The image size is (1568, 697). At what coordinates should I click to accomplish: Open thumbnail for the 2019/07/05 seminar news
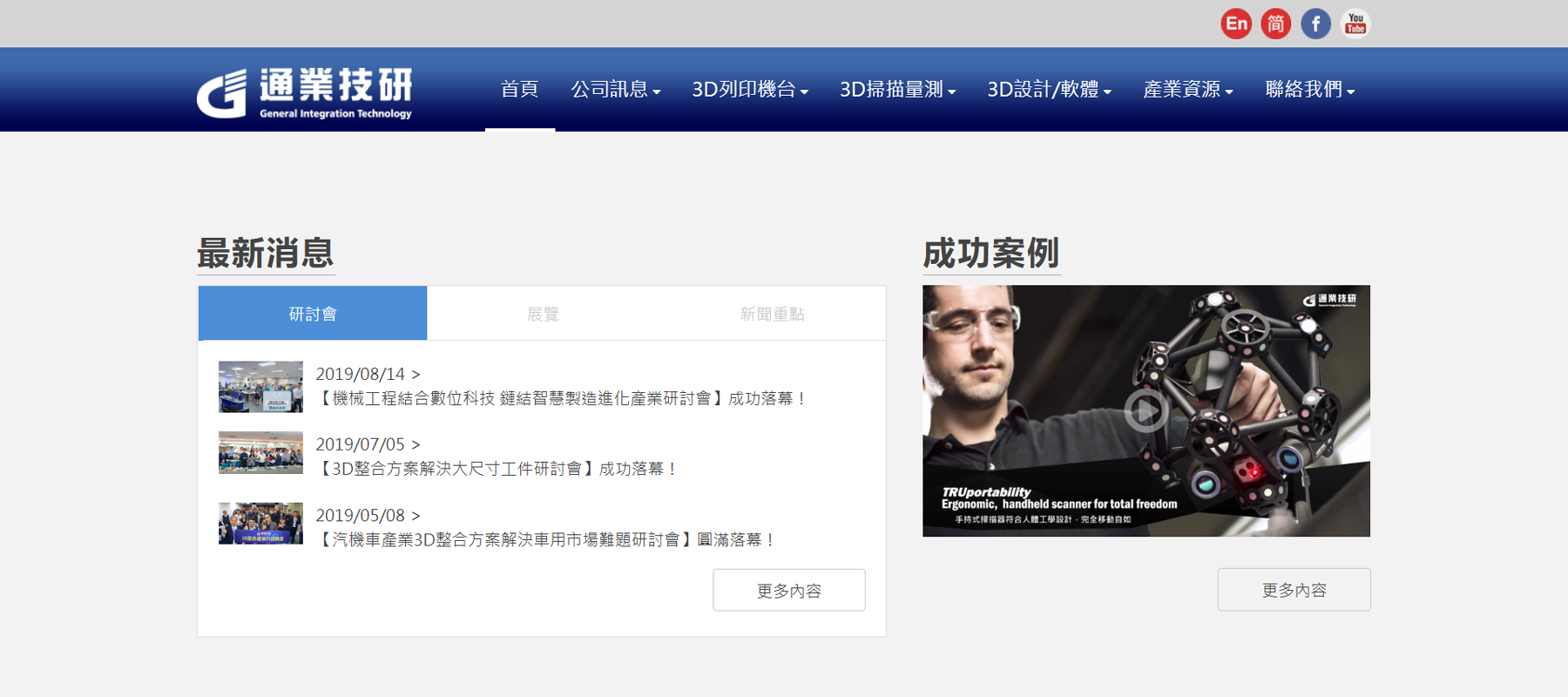coord(260,453)
